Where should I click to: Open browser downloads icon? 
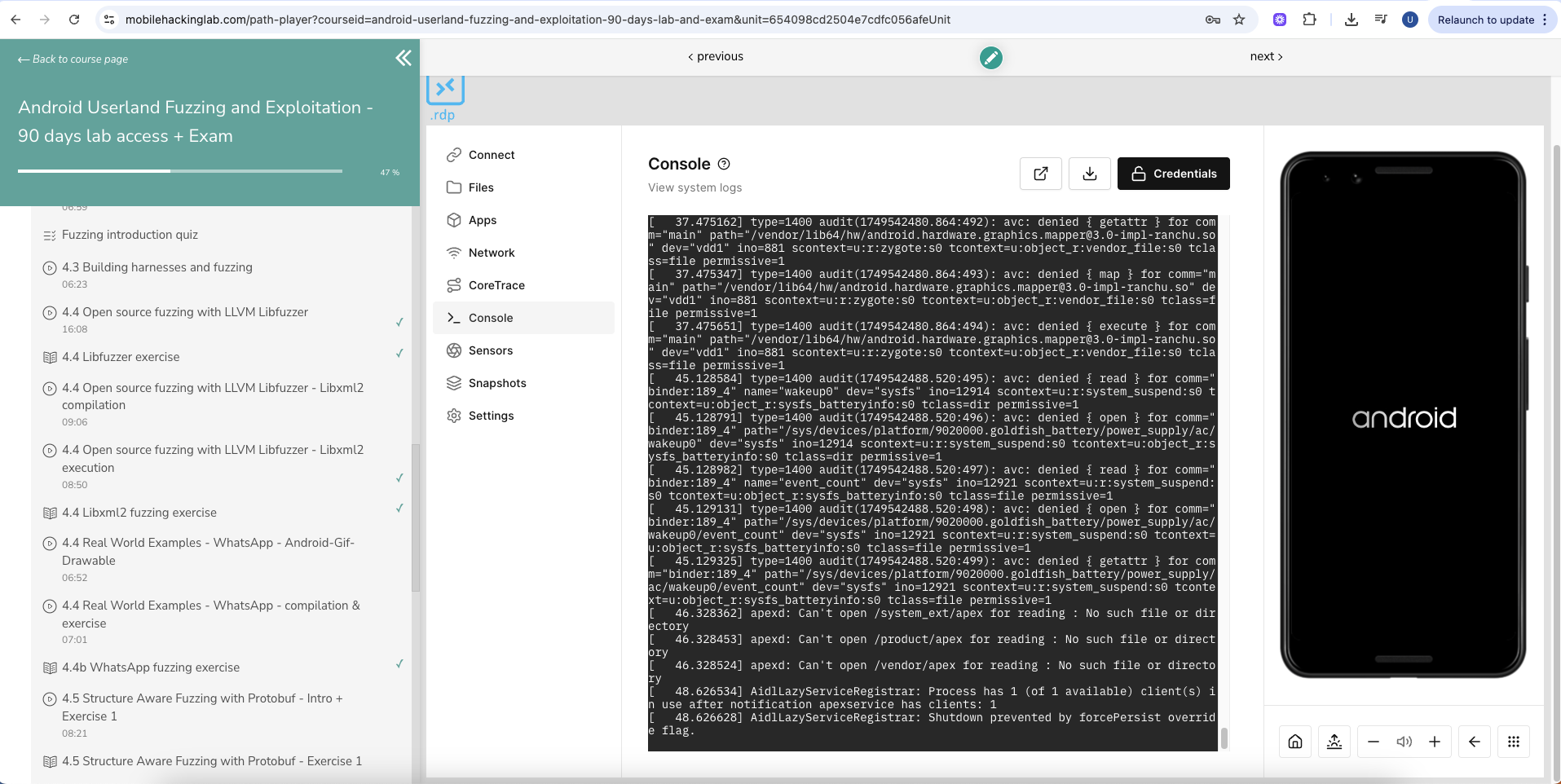pos(1352,20)
